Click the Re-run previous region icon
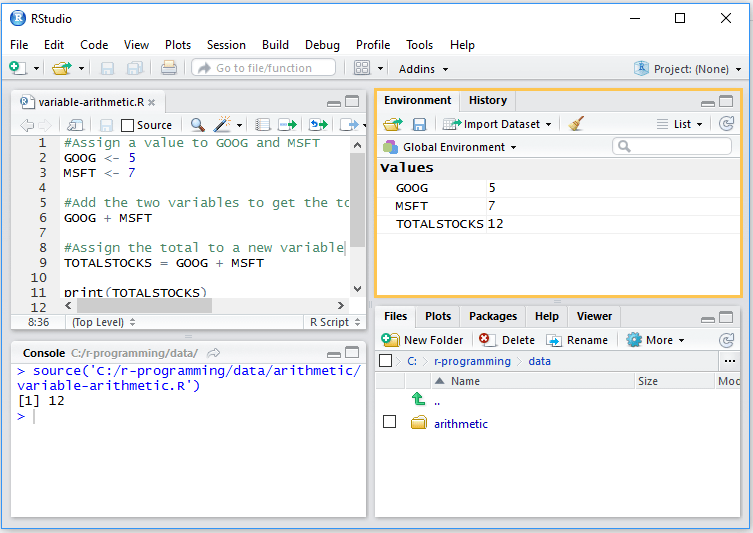753x533 pixels. [x=318, y=125]
